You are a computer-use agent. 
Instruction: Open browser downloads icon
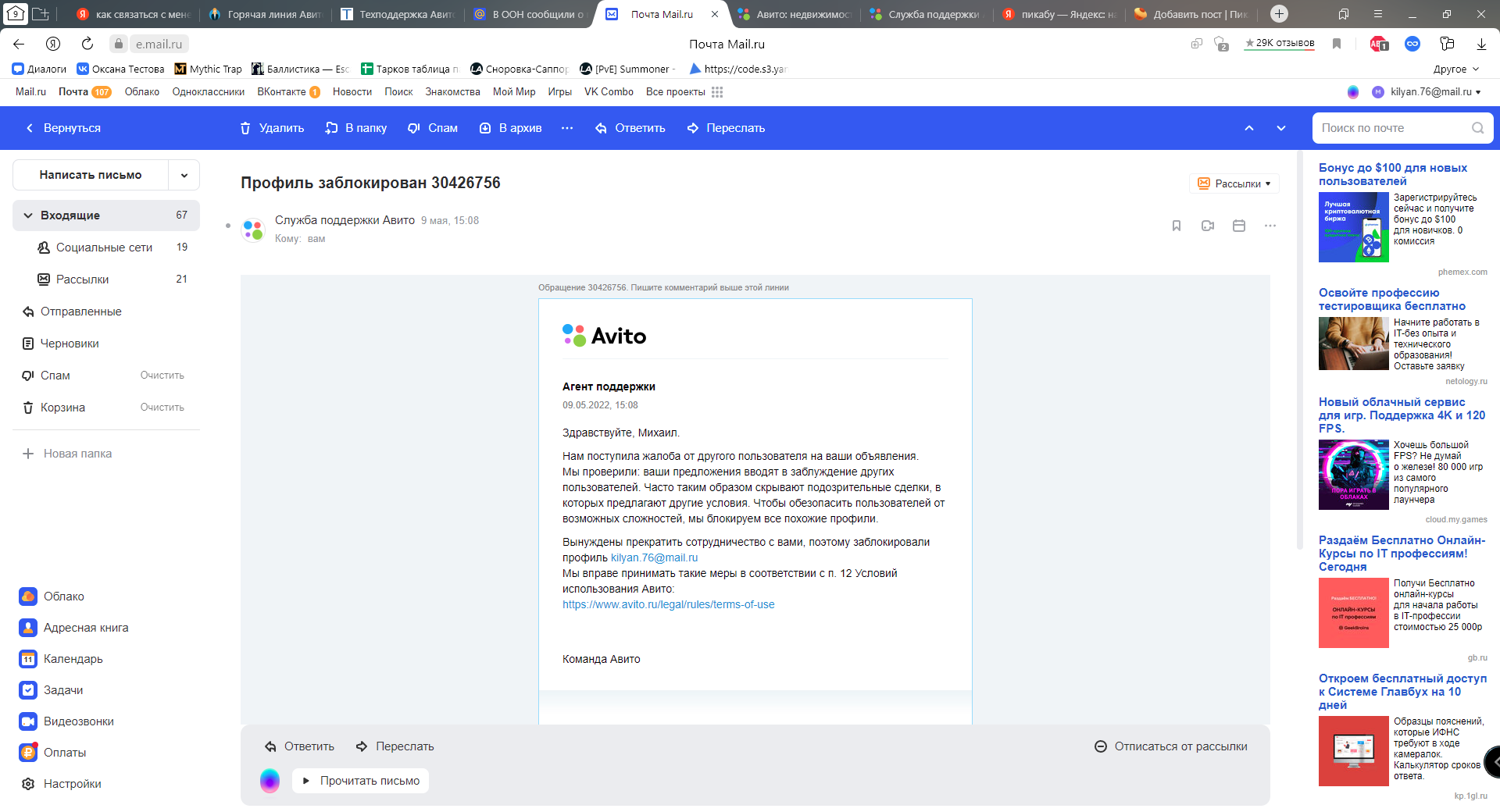click(x=1481, y=44)
